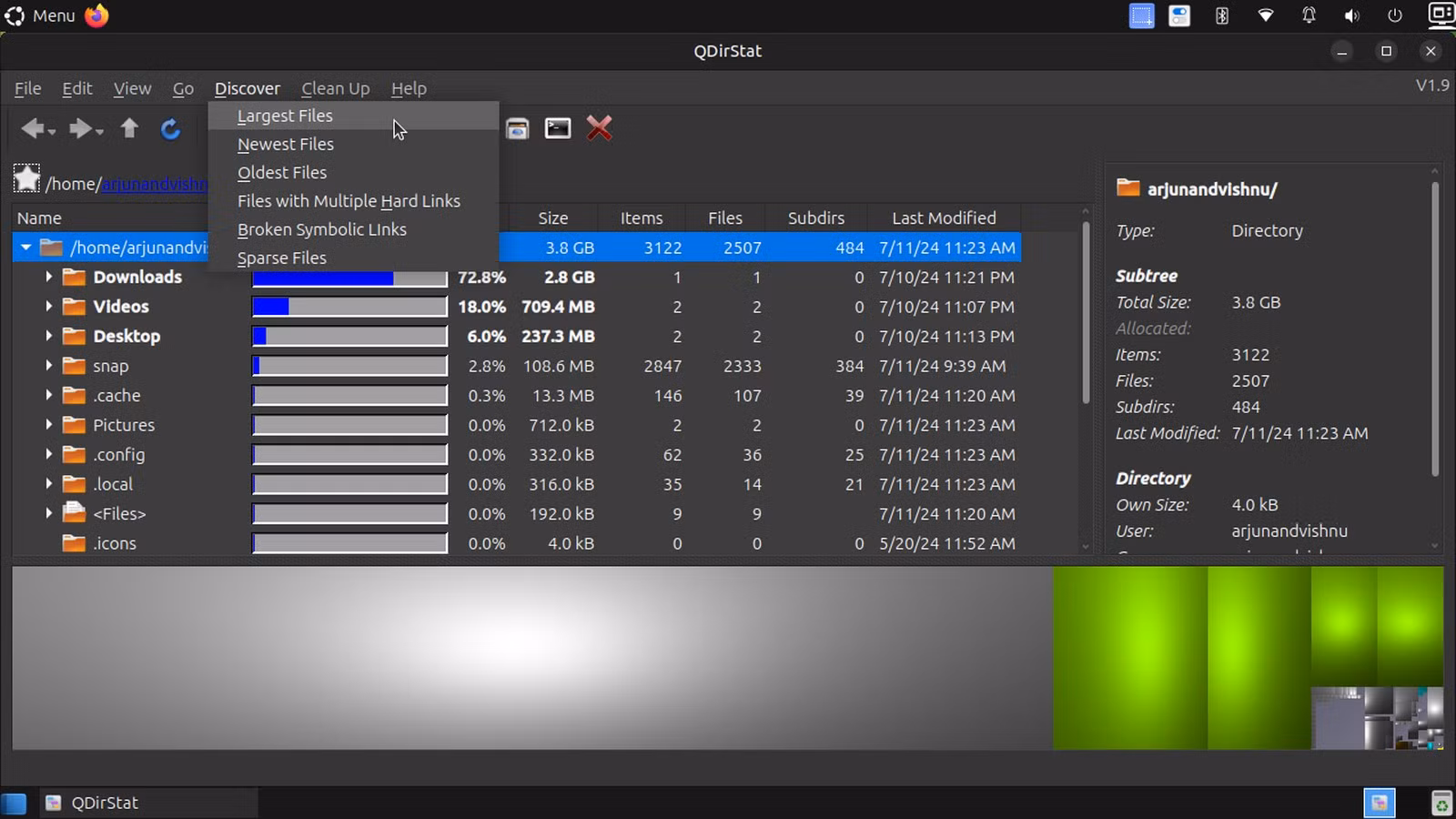
Task: Open file manager here toolbar icon
Action: pyautogui.click(x=518, y=129)
